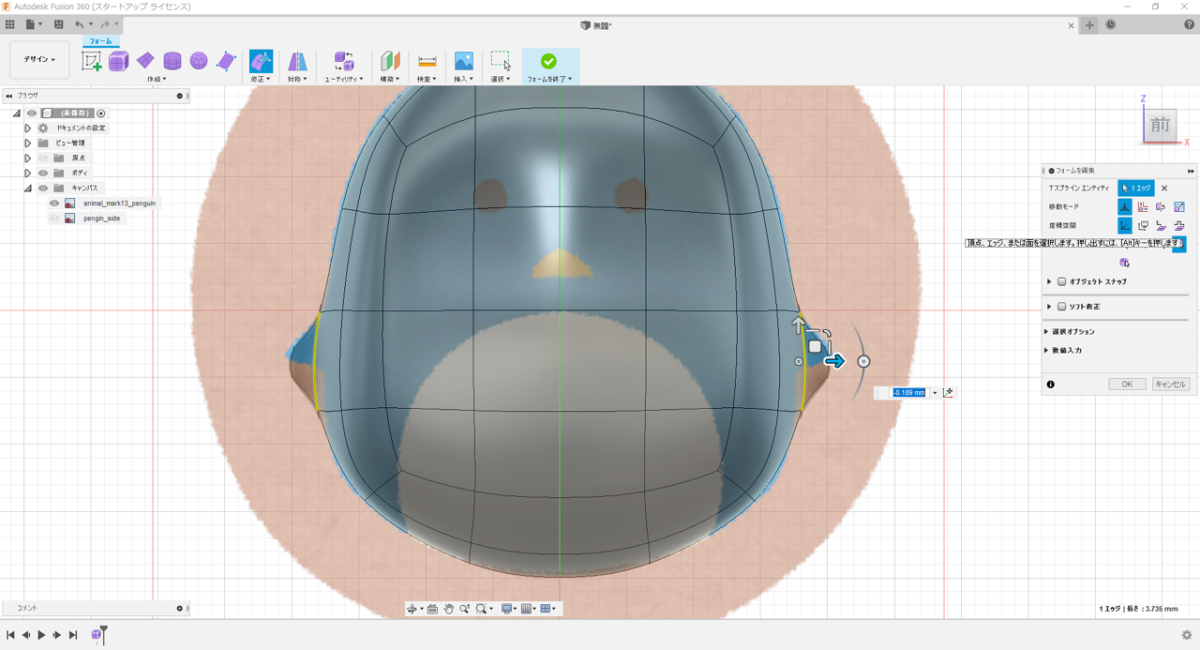This screenshot has width=1200, height=650.
Task: Open the data panel grid icon
Action: coord(10,24)
